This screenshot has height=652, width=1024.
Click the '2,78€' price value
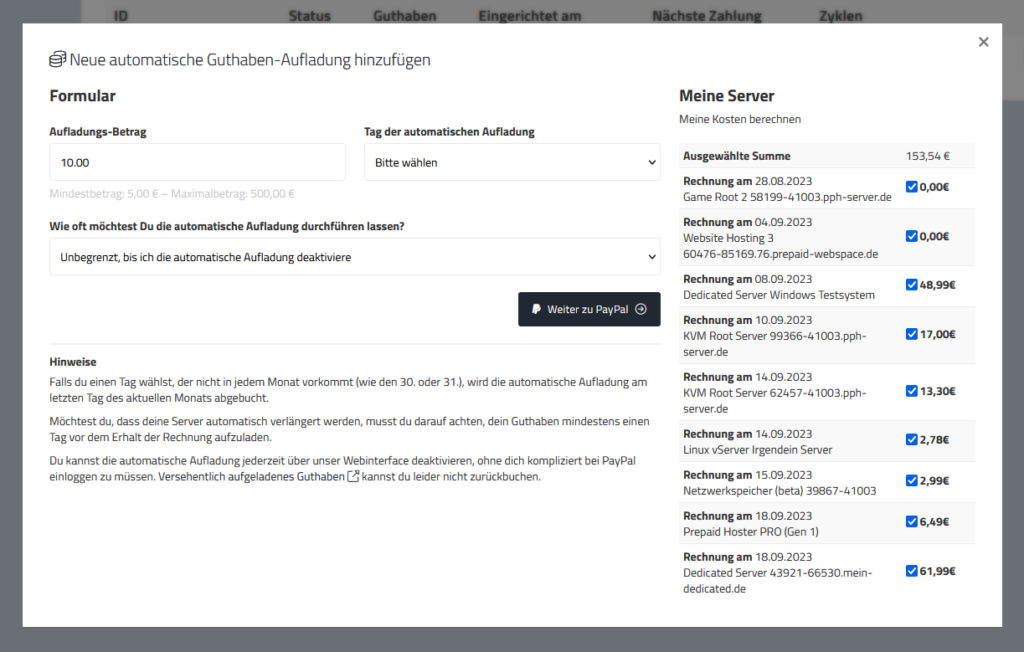935,440
